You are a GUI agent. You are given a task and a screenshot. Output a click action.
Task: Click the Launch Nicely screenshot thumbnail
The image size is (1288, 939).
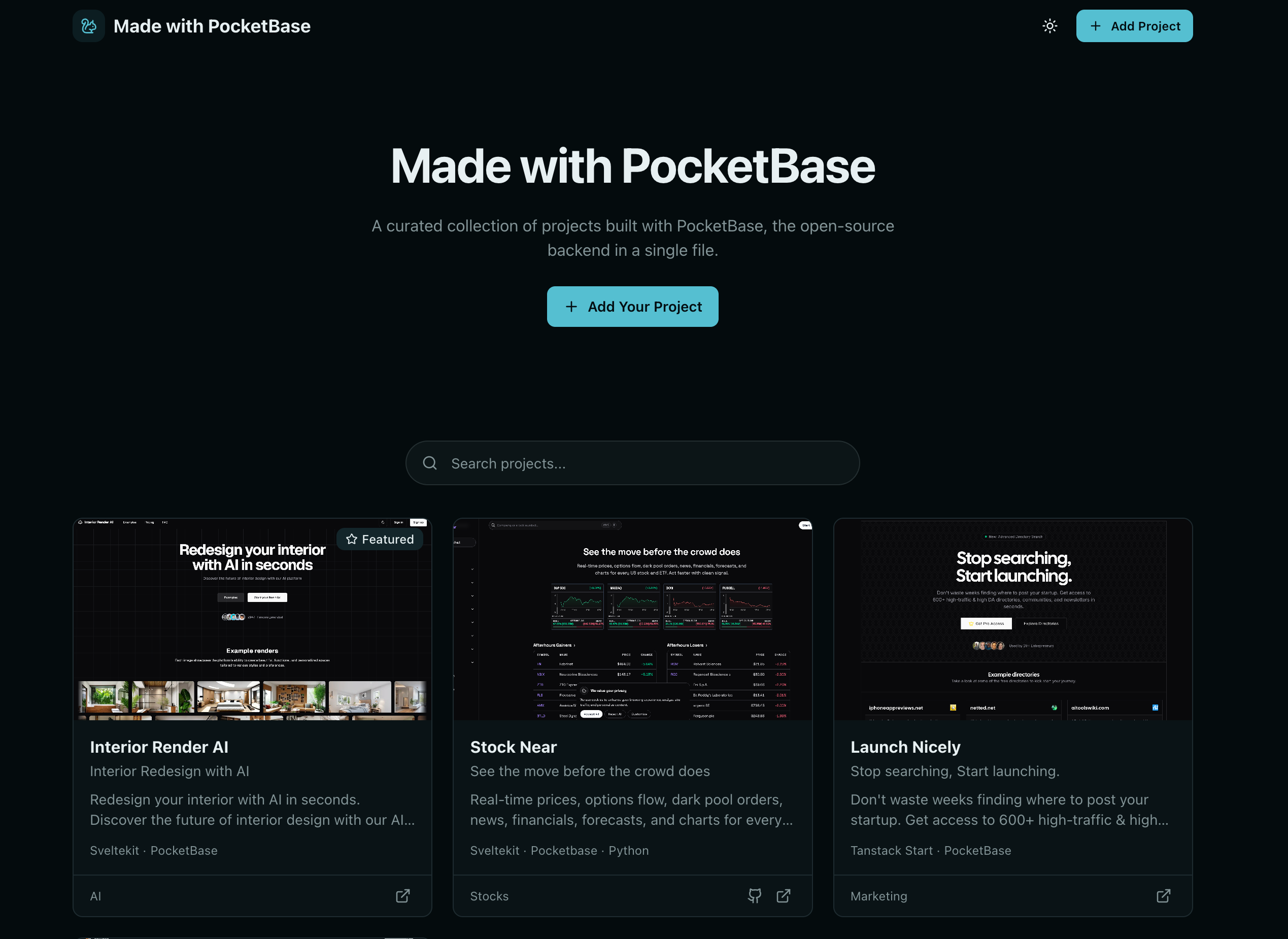coord(1012,620)
